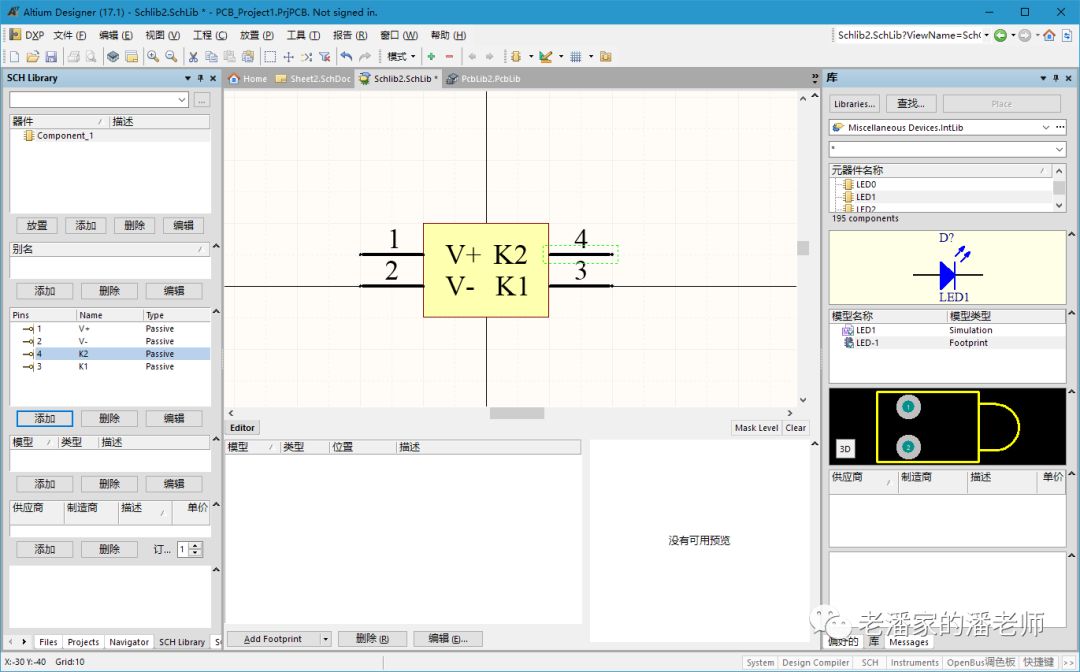Click the Cut scissors icon
The image size is (1080, 672).
pos(193,57)
